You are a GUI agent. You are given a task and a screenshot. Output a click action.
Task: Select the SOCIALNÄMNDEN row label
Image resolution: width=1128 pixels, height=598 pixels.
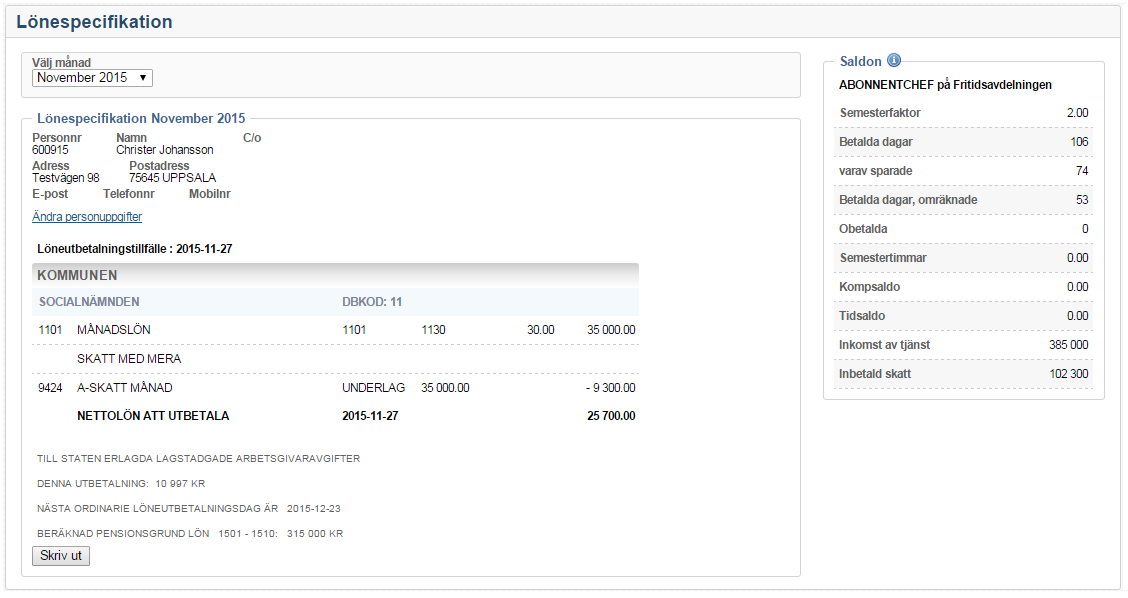tap(89, 302)
